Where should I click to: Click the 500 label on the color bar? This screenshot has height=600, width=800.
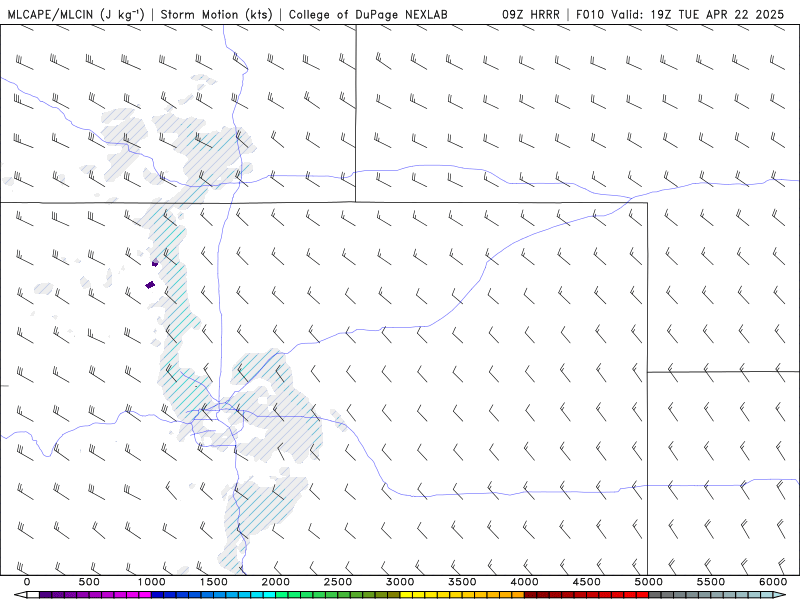[89, 582]
